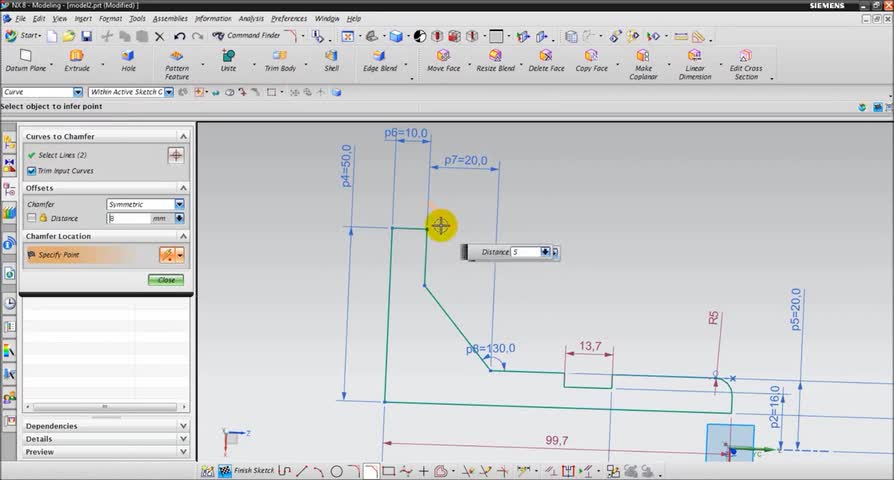Viewport: 894px width, 480px height.
Task: Click the floating Distance value field
Action: [525, 251]
